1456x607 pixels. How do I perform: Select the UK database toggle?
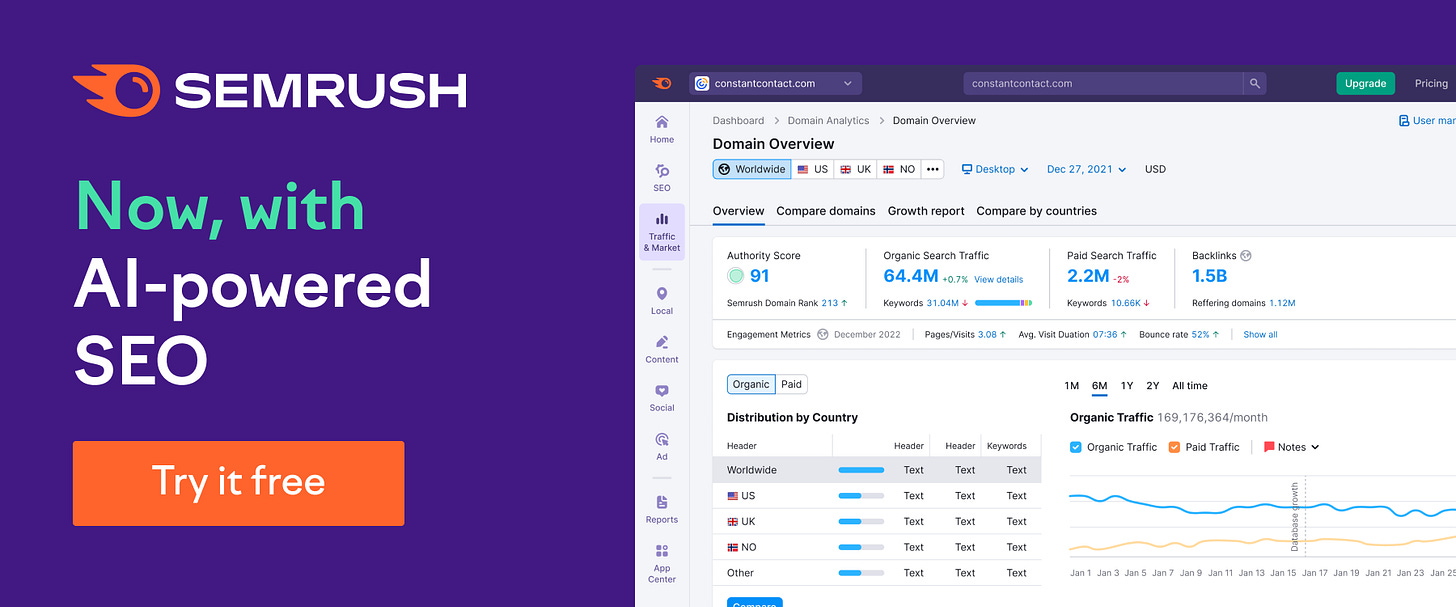[856, 169]
